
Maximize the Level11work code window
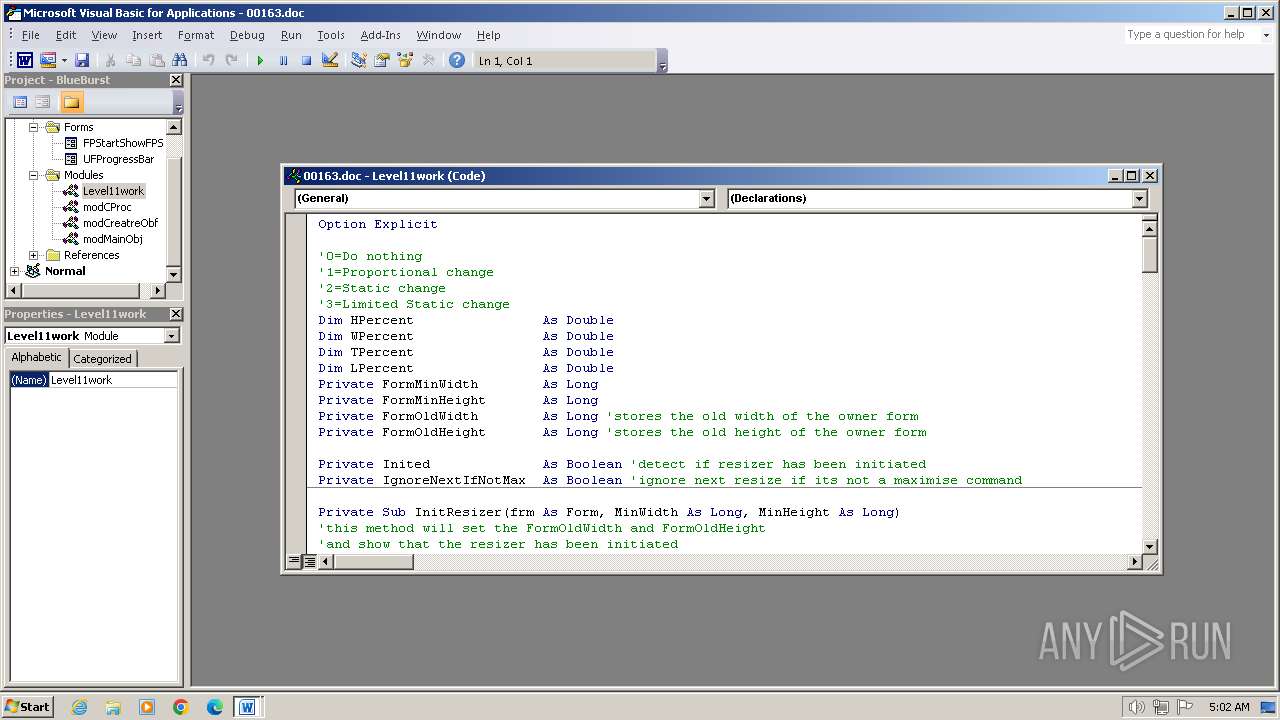click(x=1132, y=176)
